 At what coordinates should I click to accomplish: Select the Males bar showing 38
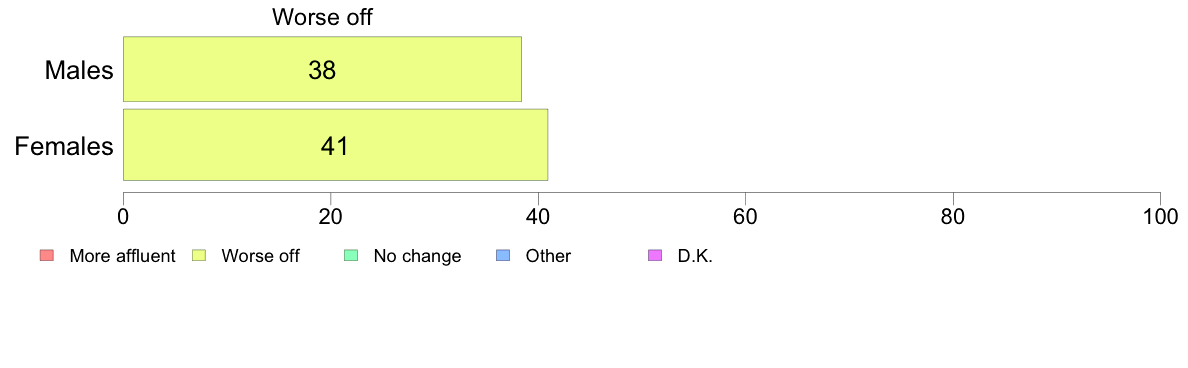point(322,69)
